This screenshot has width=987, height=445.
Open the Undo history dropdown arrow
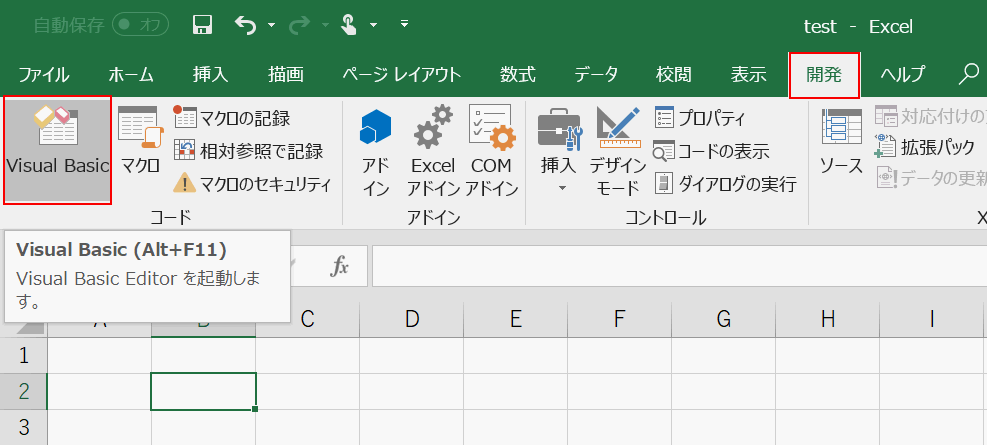(271, 25)
